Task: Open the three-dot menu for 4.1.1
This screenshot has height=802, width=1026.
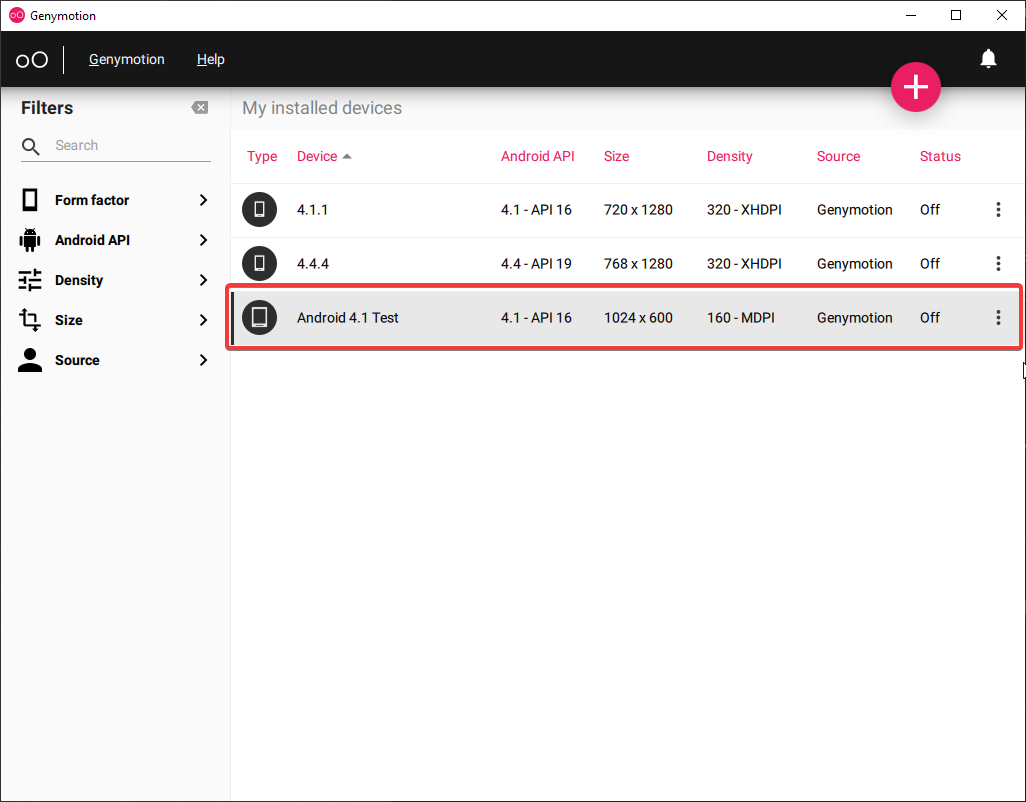Action: pos(998,209)
